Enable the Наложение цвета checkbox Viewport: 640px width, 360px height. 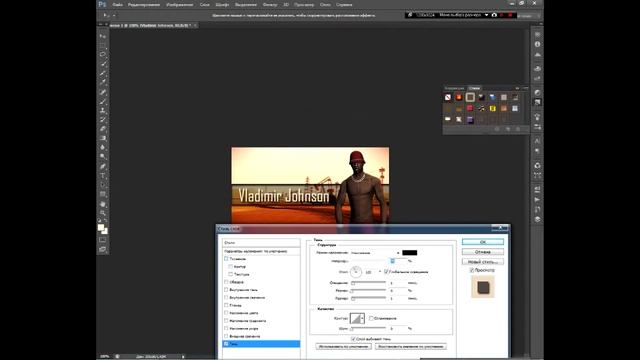pyautogui.click(x=226, y=313)
